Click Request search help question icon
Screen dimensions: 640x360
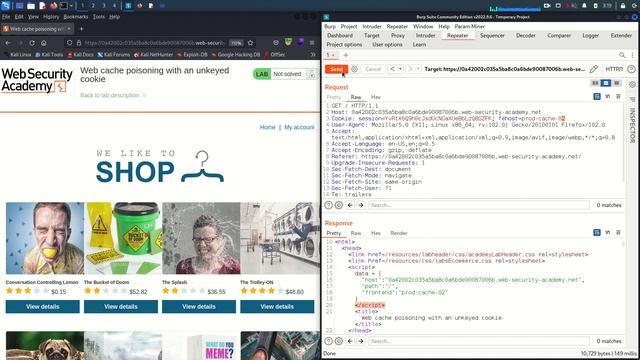[328, 205]
